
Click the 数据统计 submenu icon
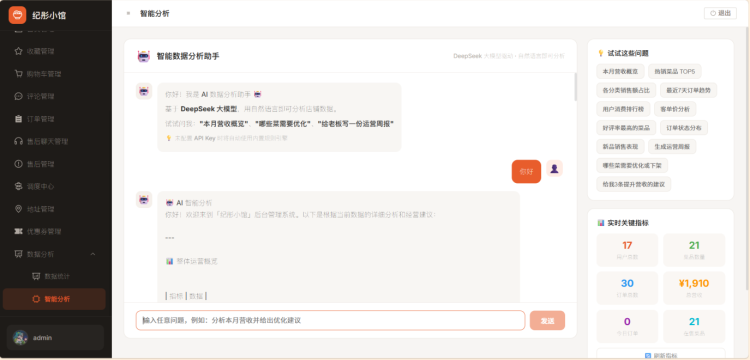tap(36, 276)
